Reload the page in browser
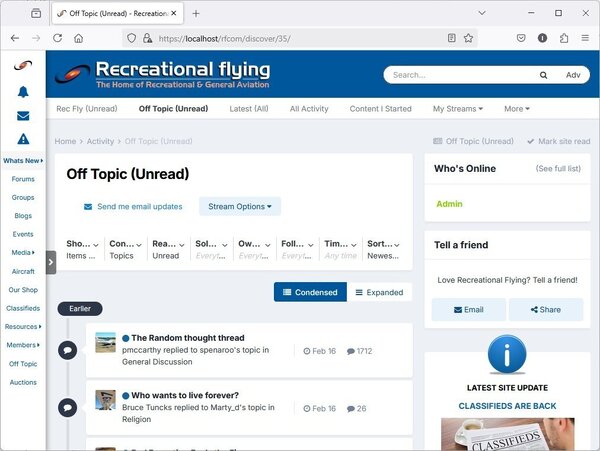 (57, 38)
